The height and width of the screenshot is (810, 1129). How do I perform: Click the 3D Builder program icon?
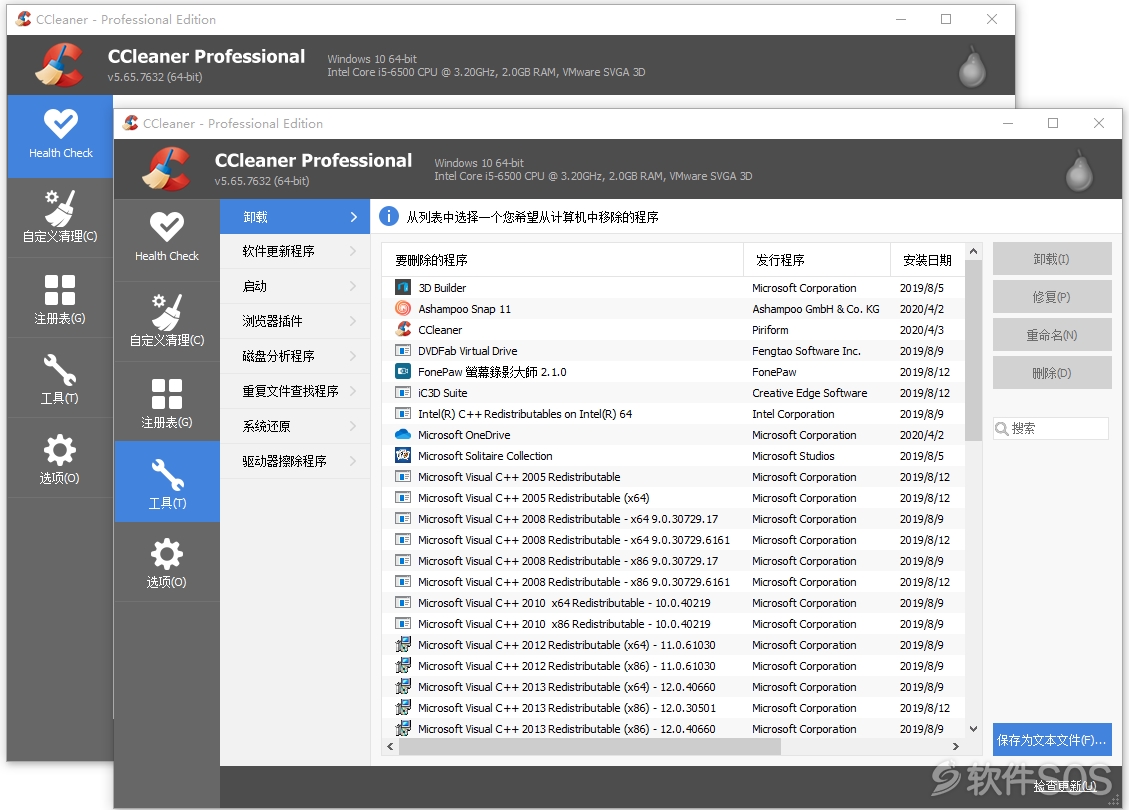(x=403, y=287)
